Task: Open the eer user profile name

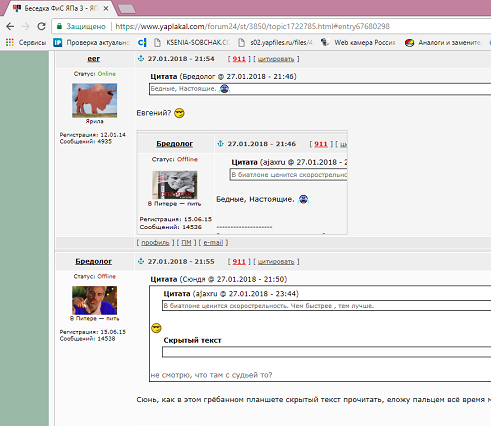Action: click(x=94, y=59)
